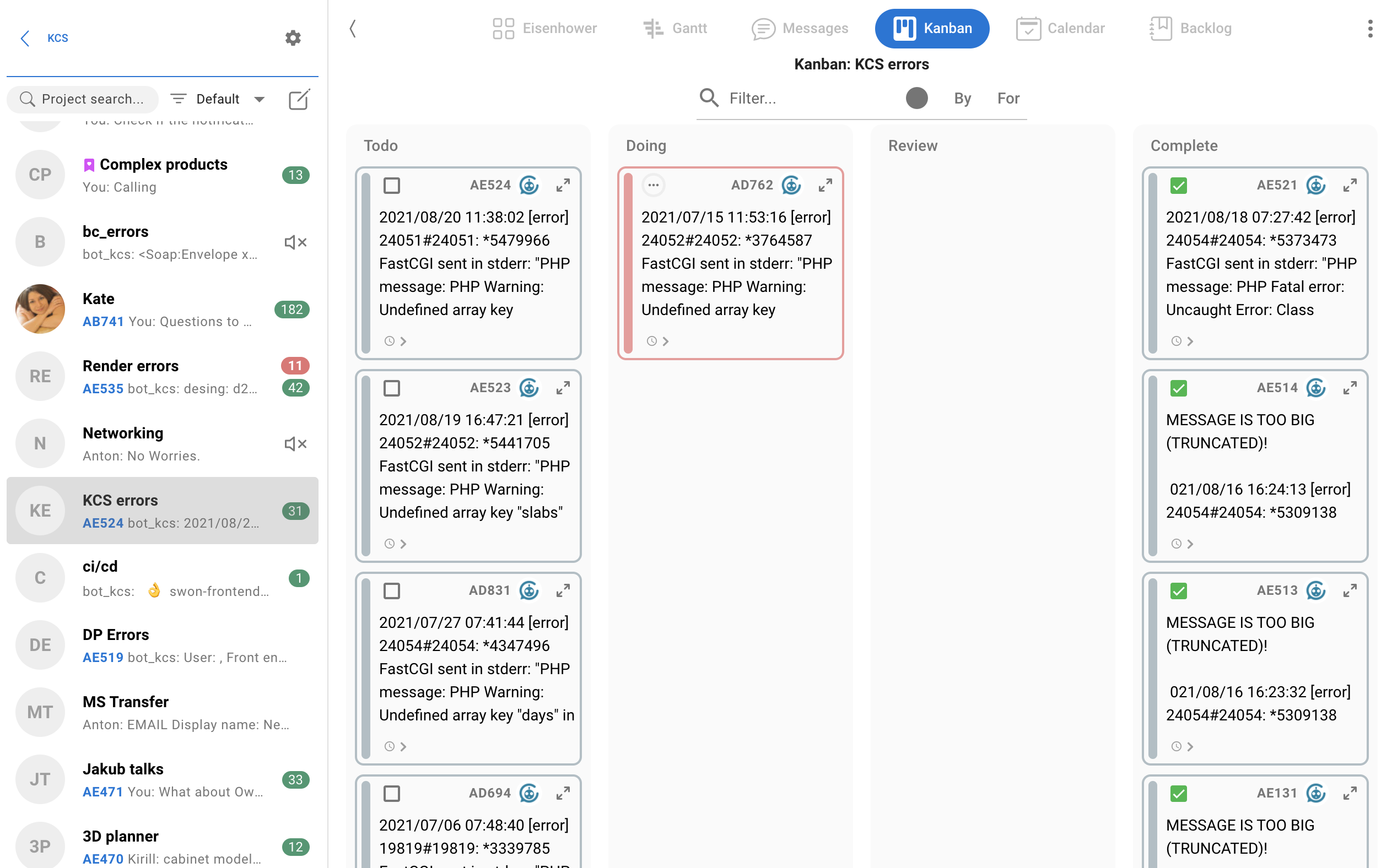Open task link AE471 in Jakub talks
The image size is (1392, 868).
point(103,791)
